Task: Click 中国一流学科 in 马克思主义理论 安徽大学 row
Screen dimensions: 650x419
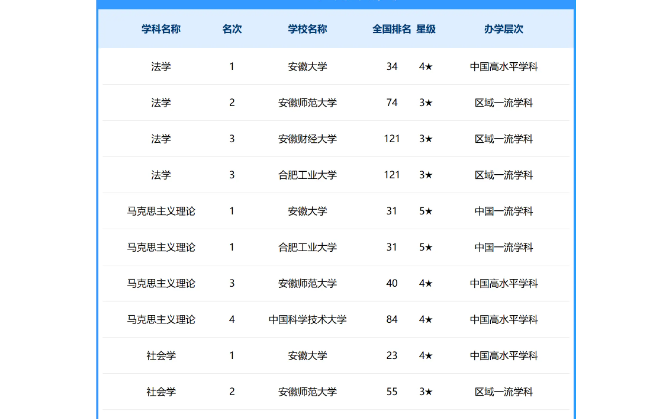Action: pos(504,211)
